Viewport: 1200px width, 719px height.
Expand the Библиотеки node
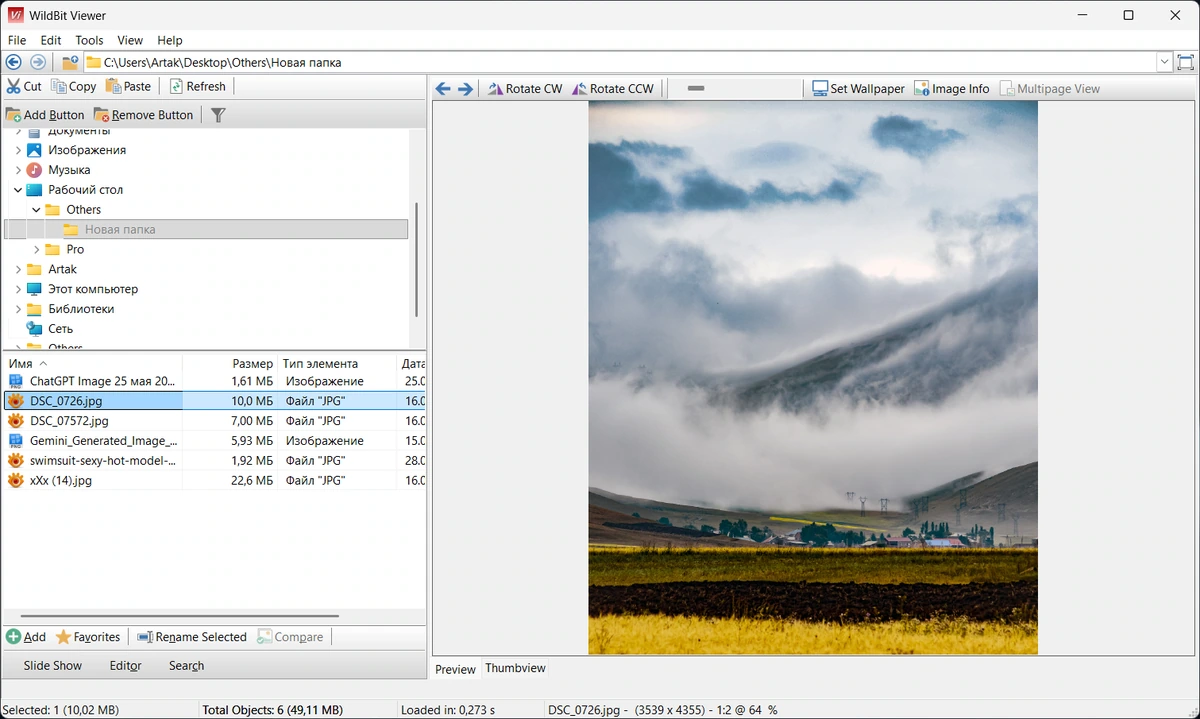coord(18,309)
